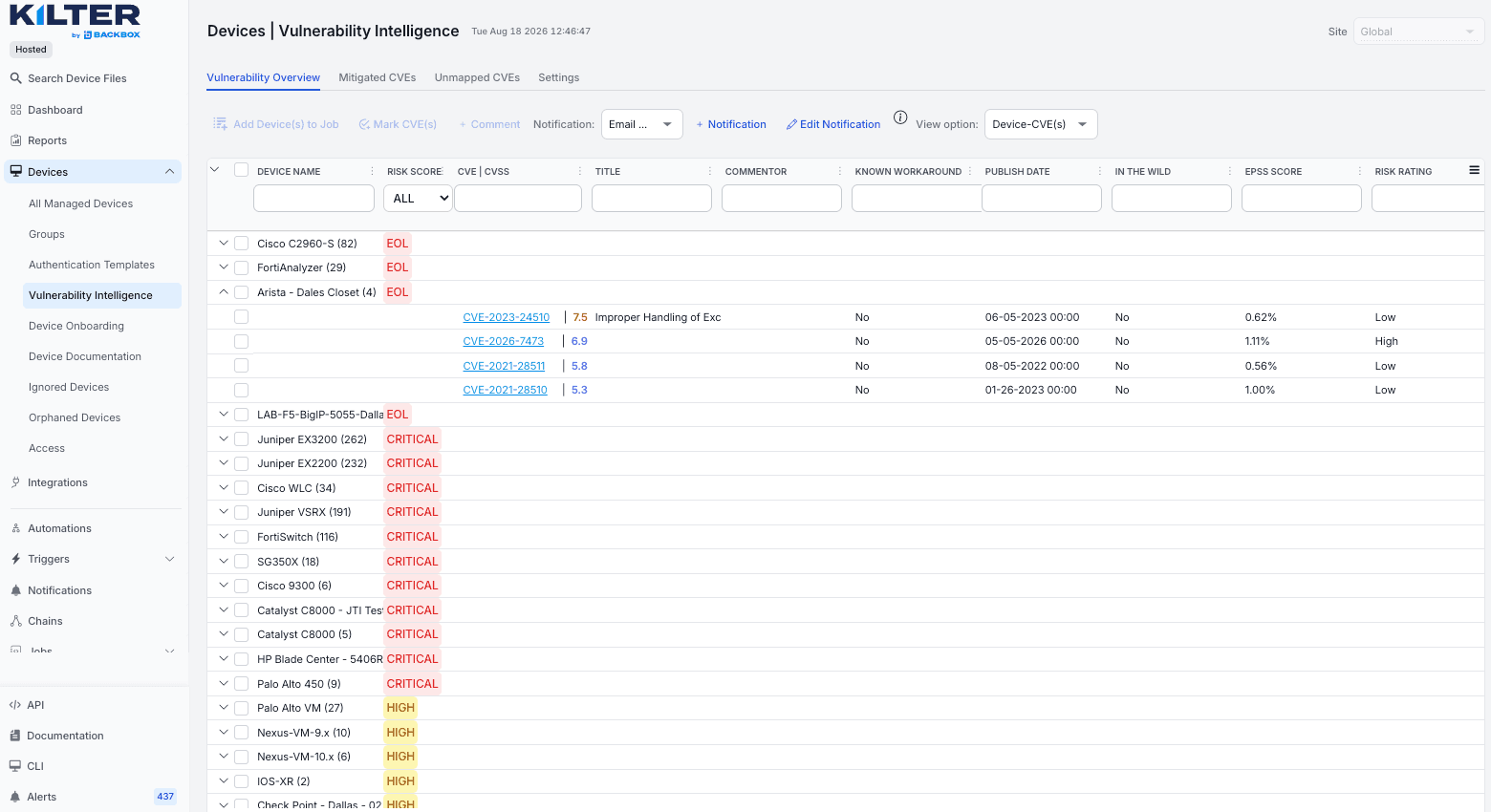Open All Managed Devices in sidebar

coord(80,203)
